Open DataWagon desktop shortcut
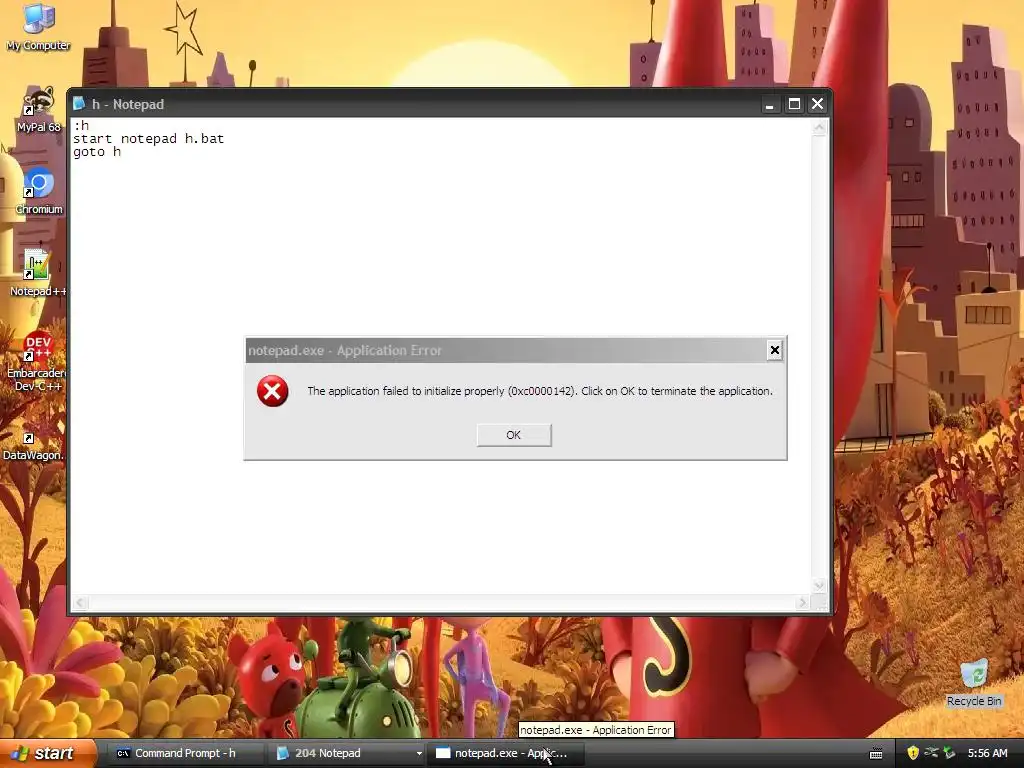The height and width of the screenshot is (768, 1024). (33, 446)
